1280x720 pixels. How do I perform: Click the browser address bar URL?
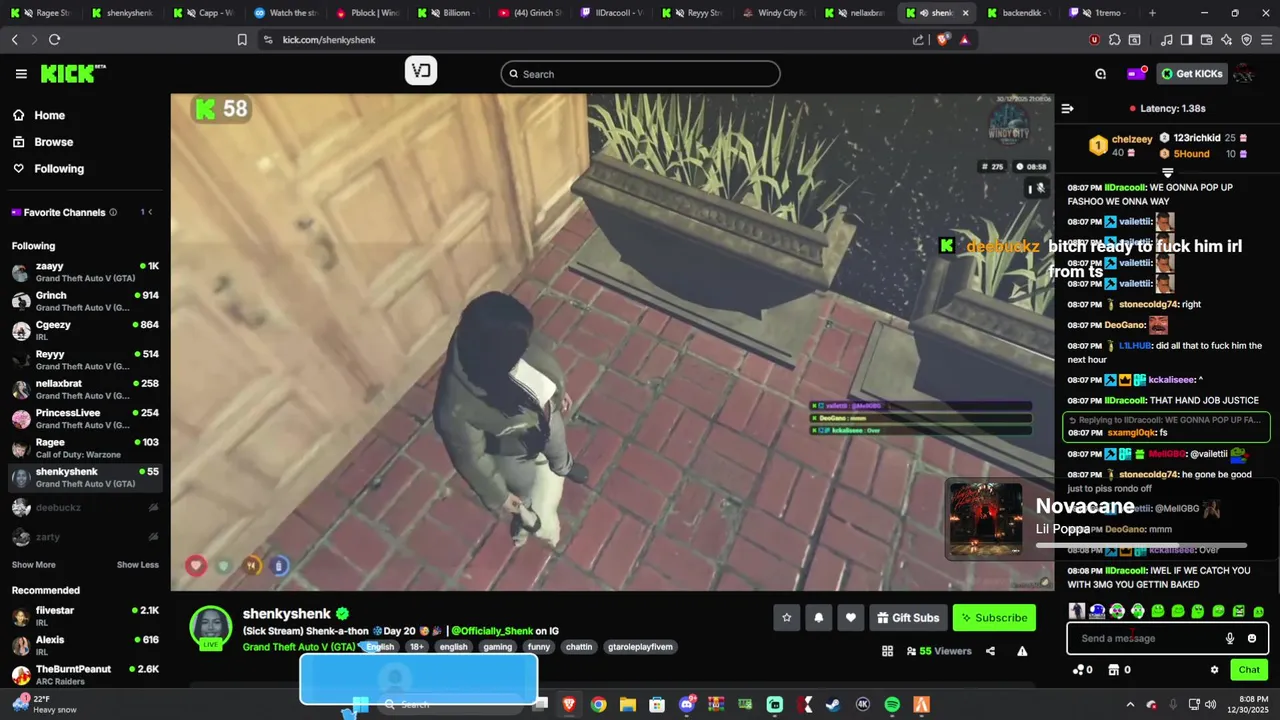[329, 39]
